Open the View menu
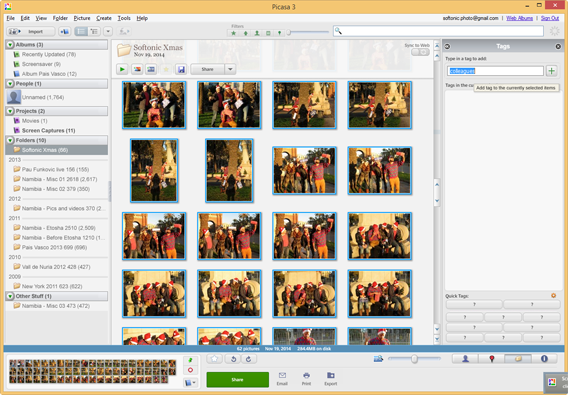568x395 pixels. coord(41,18)
